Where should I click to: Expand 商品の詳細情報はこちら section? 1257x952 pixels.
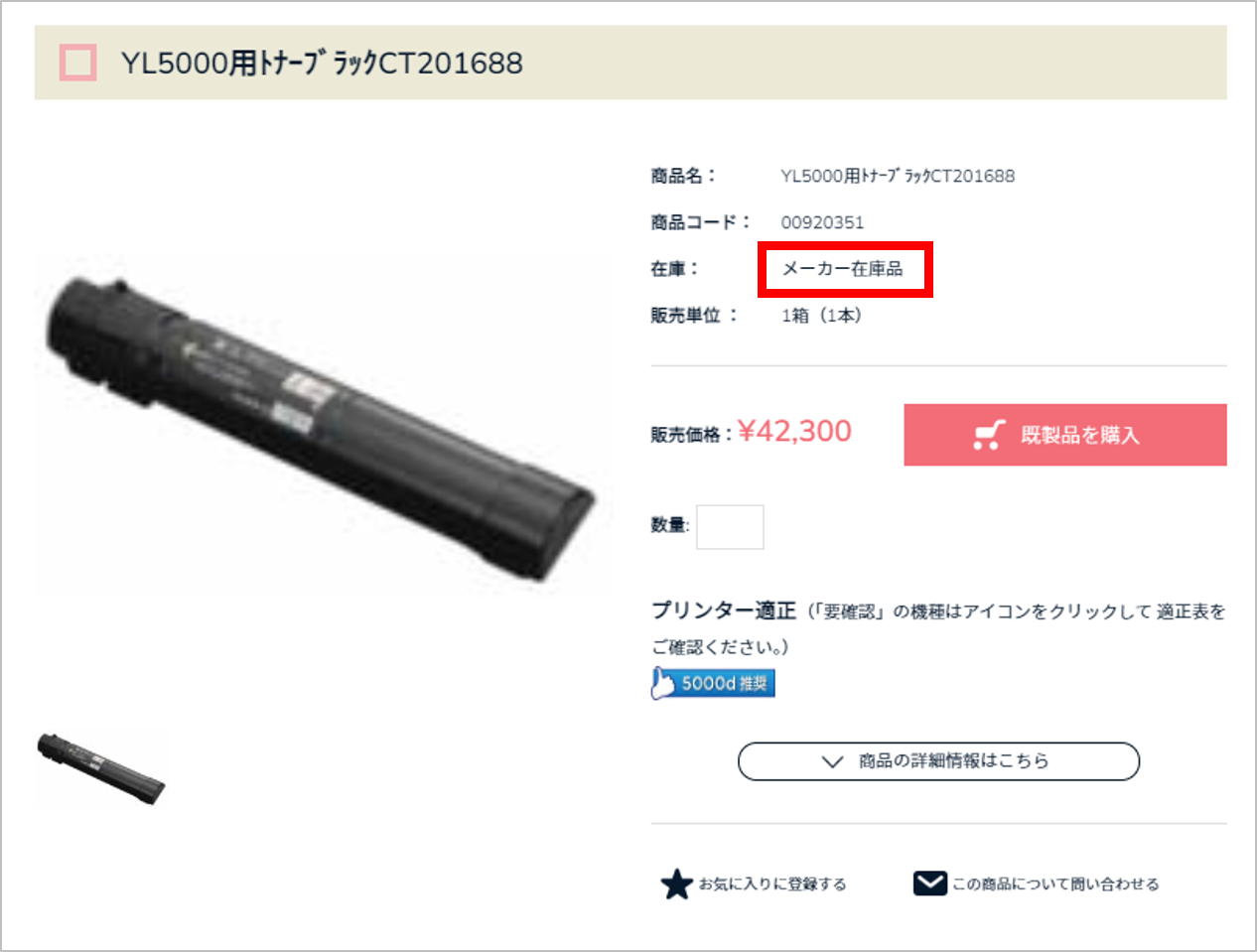tap(938, 761)
